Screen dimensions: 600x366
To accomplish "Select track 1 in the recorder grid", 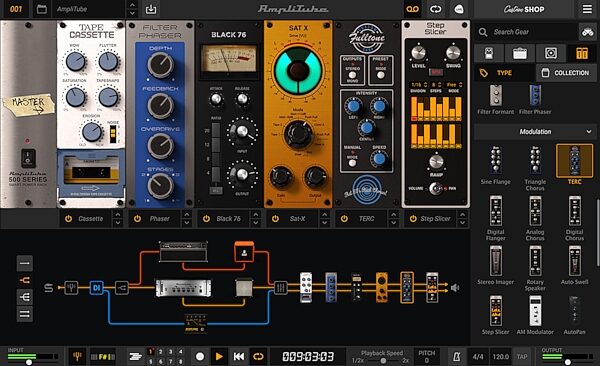I will (151, 351).
